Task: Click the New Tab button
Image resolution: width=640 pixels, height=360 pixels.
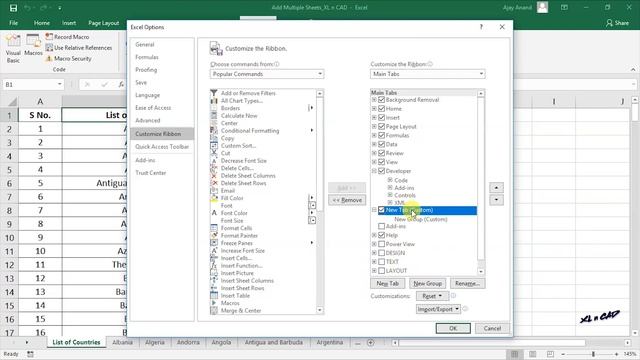Action: tap(388, 283)
